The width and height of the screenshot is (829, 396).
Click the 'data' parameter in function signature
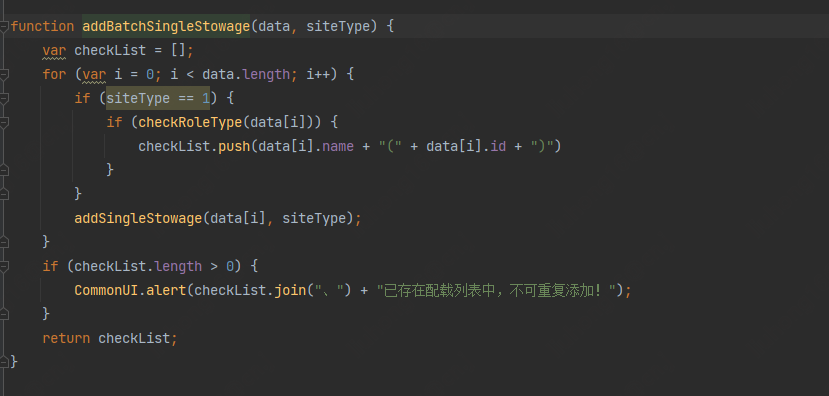click(274, 26)
